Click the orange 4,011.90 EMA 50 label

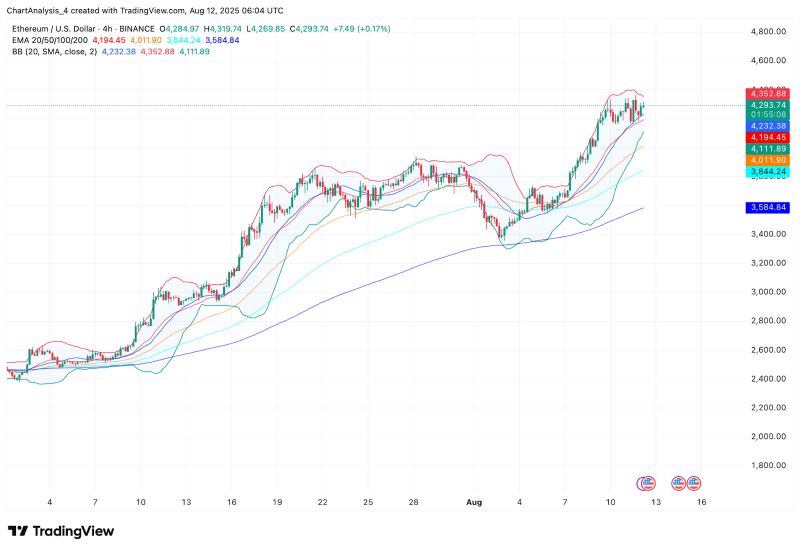[767, 160]
